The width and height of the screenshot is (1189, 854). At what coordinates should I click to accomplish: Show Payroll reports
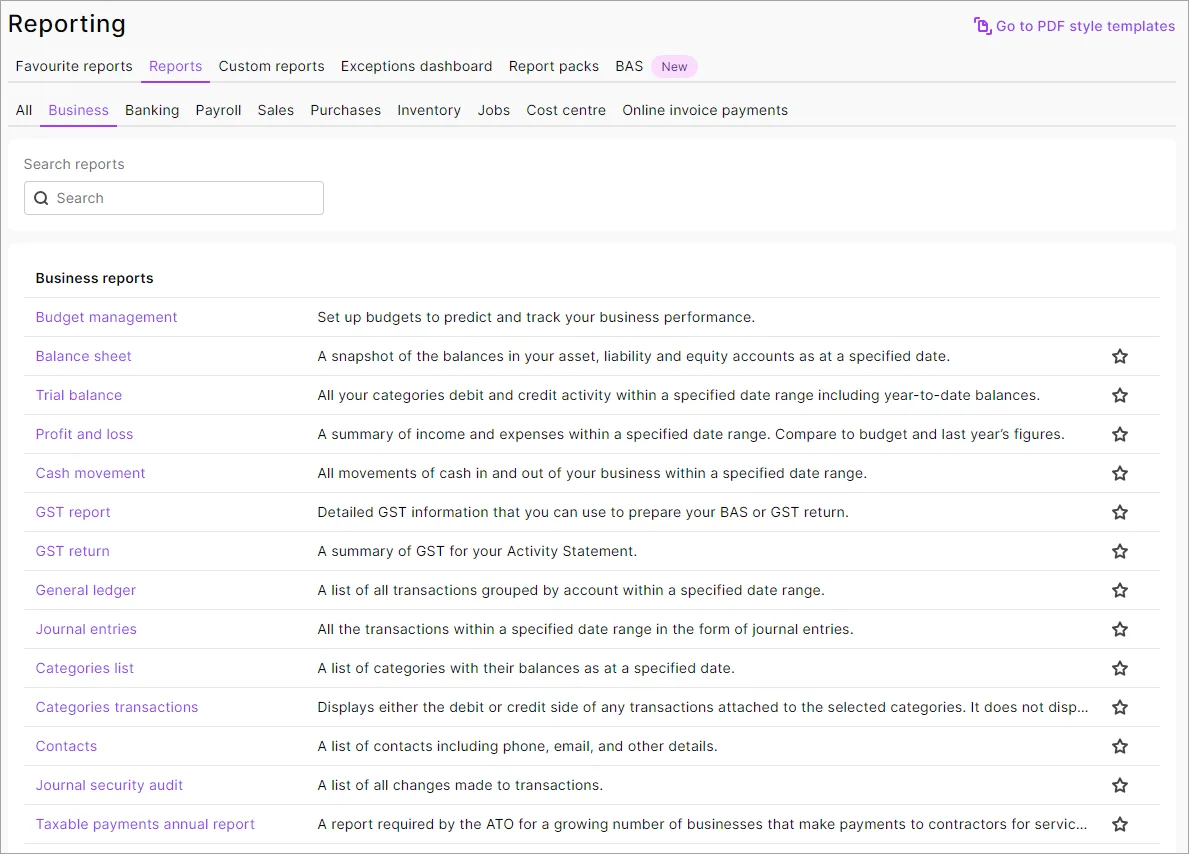click(x=218, y=110)
